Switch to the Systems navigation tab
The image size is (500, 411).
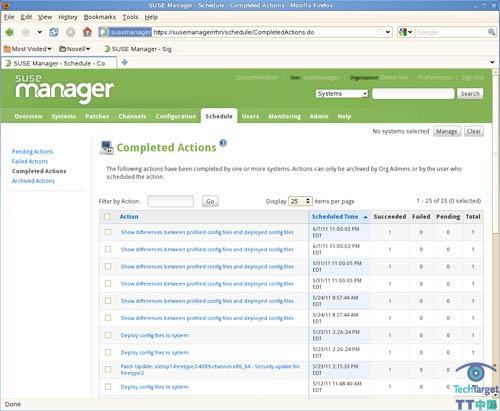click(64, 116)
